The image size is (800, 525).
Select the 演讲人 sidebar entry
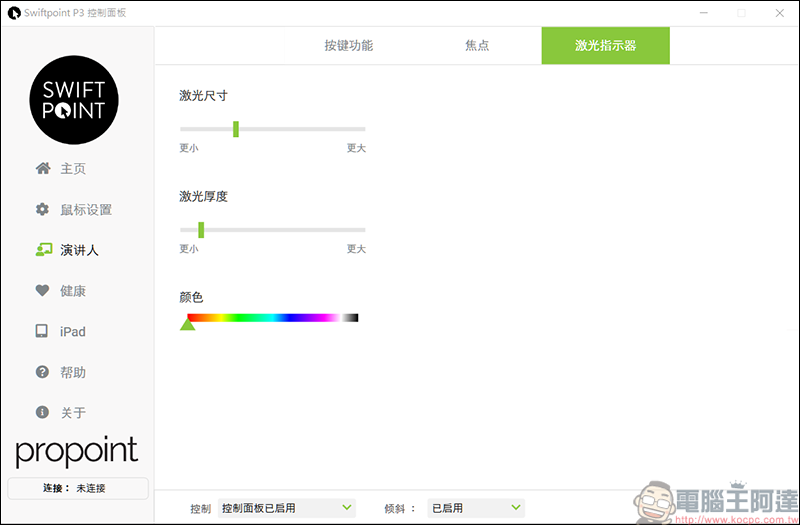point(79,250)
